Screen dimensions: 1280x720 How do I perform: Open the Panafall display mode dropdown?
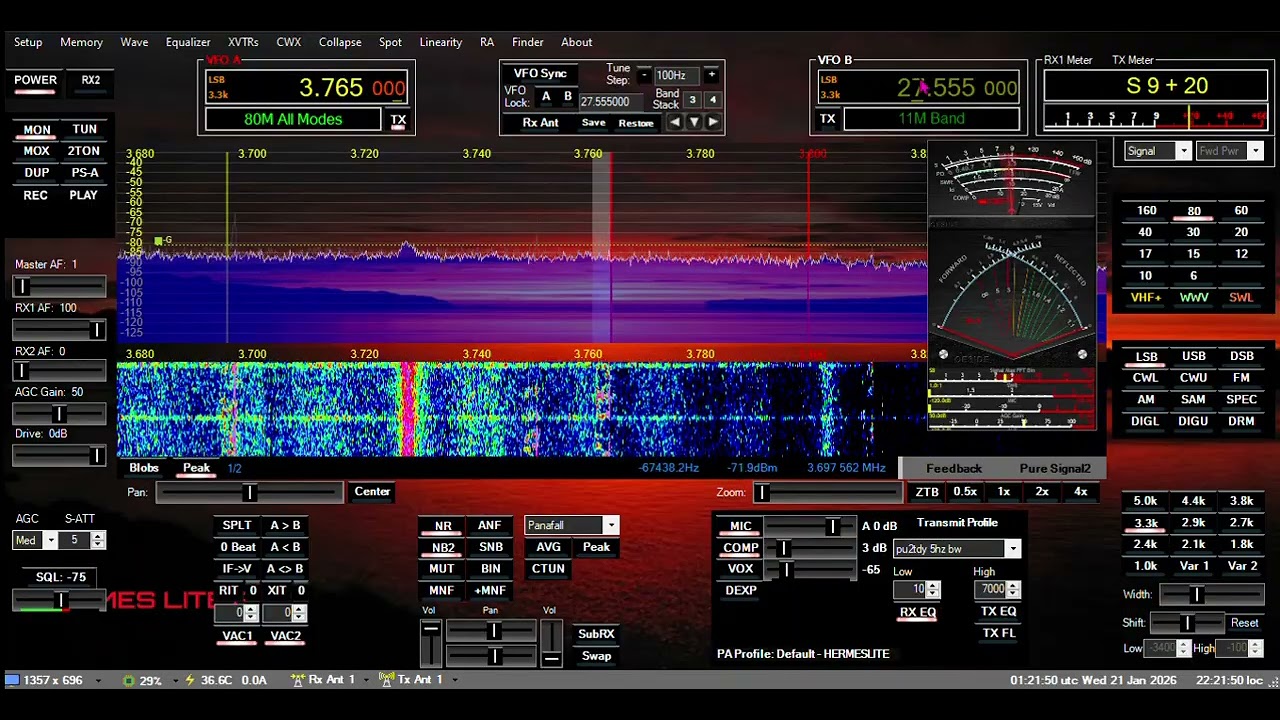pyautogui.click(x=572, y=526)
